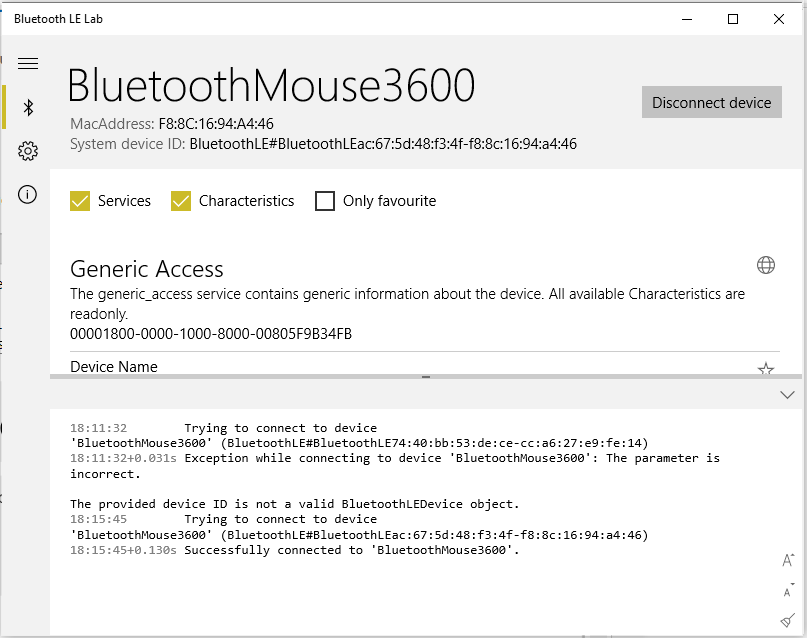Open the Bluetooth devices page

point(28,108)
